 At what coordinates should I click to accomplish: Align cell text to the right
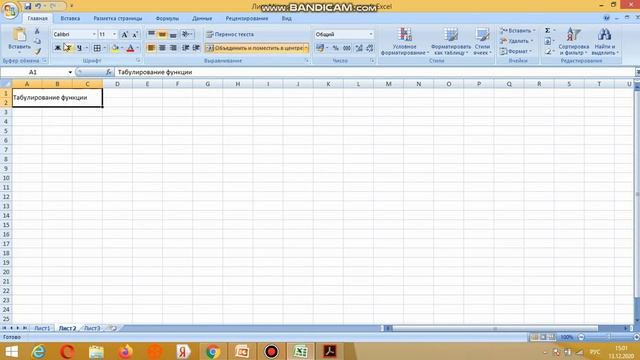[173, 48]
